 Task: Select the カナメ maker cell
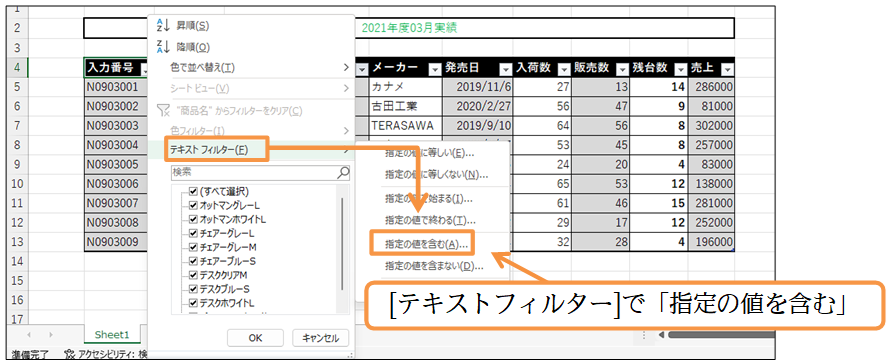405,87
